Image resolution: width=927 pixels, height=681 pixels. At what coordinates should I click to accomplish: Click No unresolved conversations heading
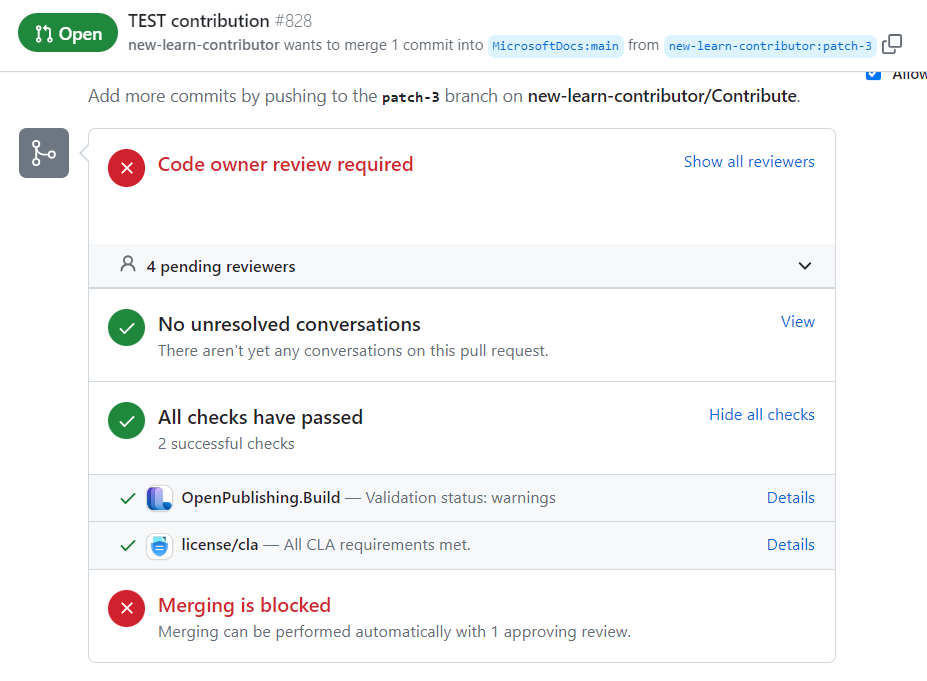(x=289, y=324)
